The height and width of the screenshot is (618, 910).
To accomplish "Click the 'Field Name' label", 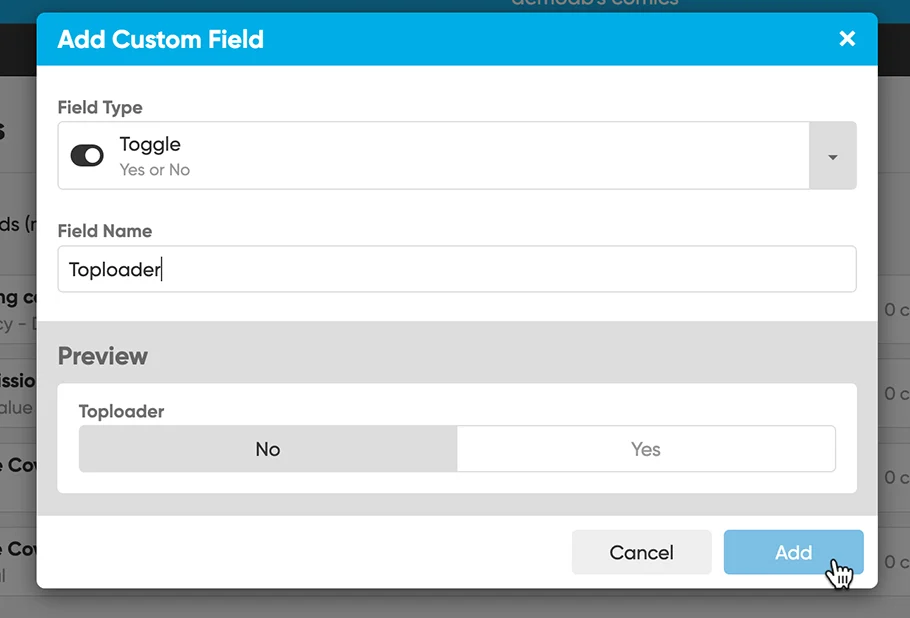I will 105,231.
